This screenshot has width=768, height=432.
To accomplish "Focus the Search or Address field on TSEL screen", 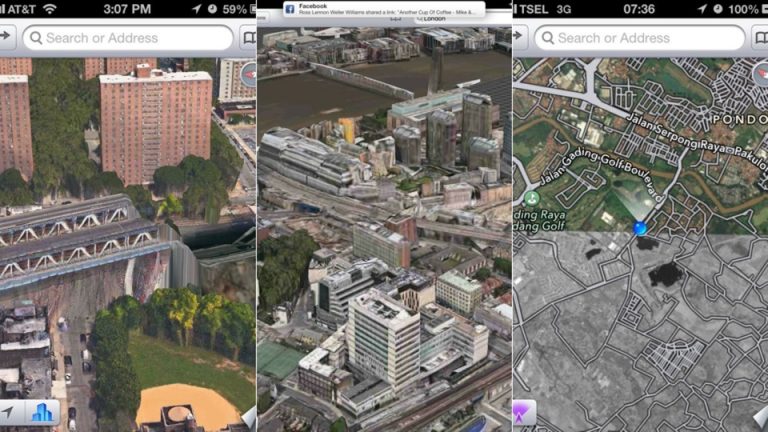I will 640,38.
